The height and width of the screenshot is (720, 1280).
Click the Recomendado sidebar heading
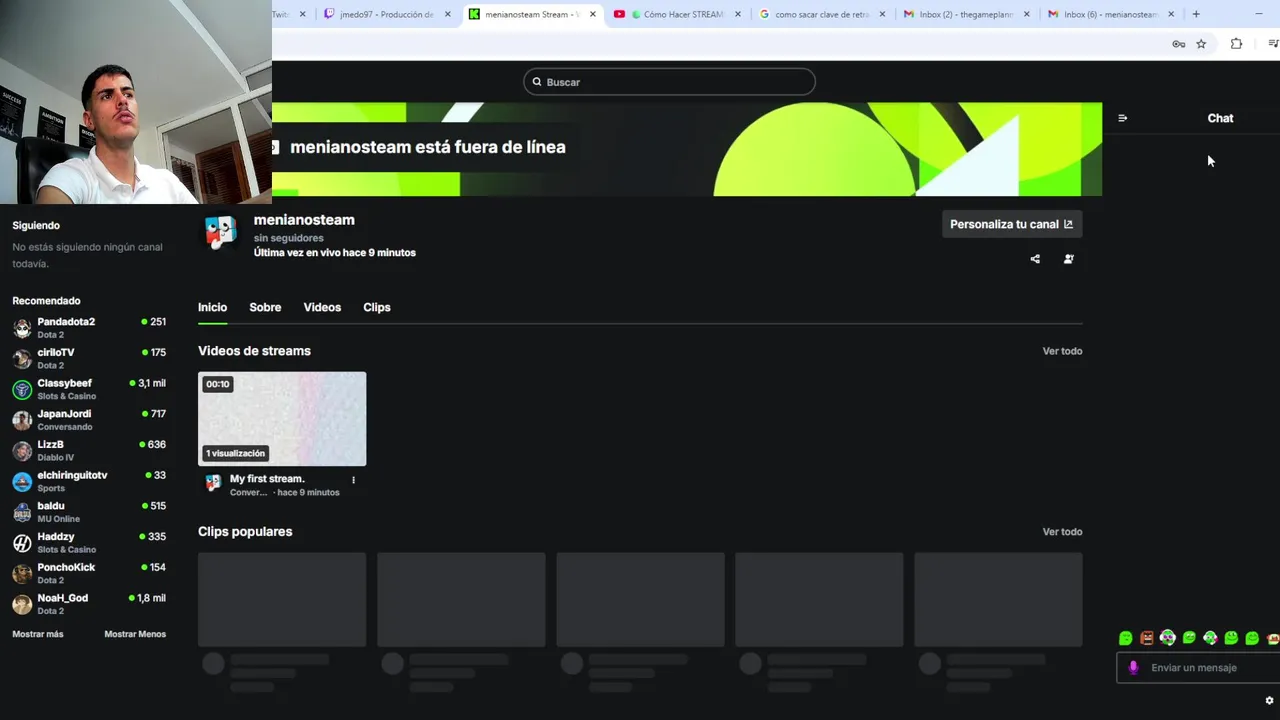pyautogui.click(x=46, y=301)
